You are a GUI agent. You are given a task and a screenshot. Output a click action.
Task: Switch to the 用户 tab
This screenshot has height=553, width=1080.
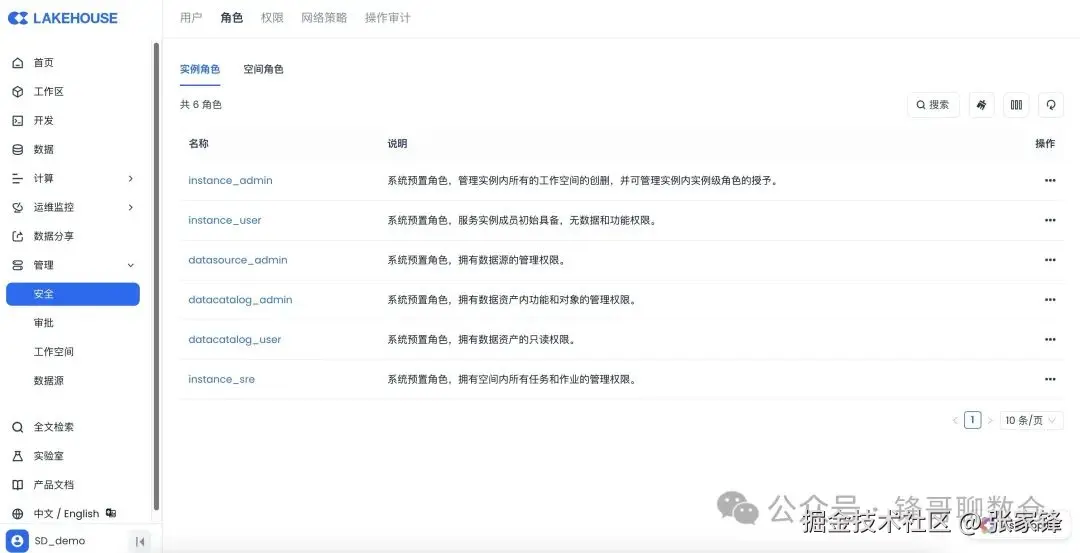click(x=191, y=18)
